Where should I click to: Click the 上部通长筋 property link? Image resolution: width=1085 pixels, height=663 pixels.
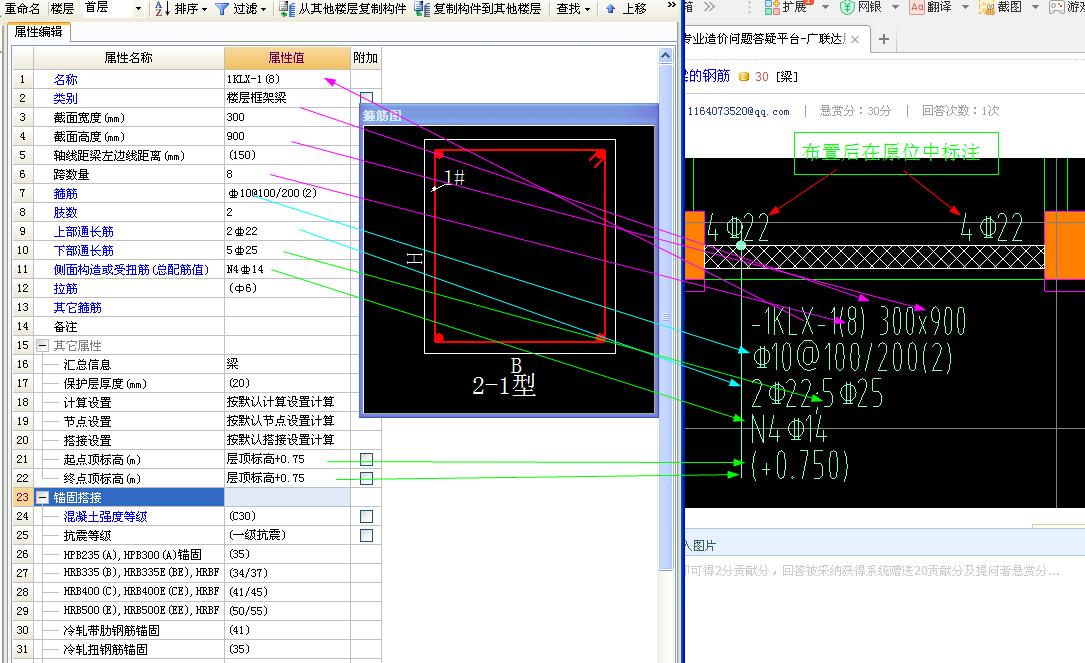click(x=84, y=232)
